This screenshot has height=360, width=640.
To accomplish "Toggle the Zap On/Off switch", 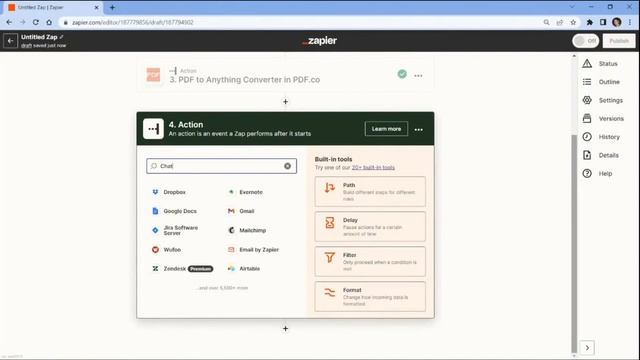I will [x=585, y=41].
